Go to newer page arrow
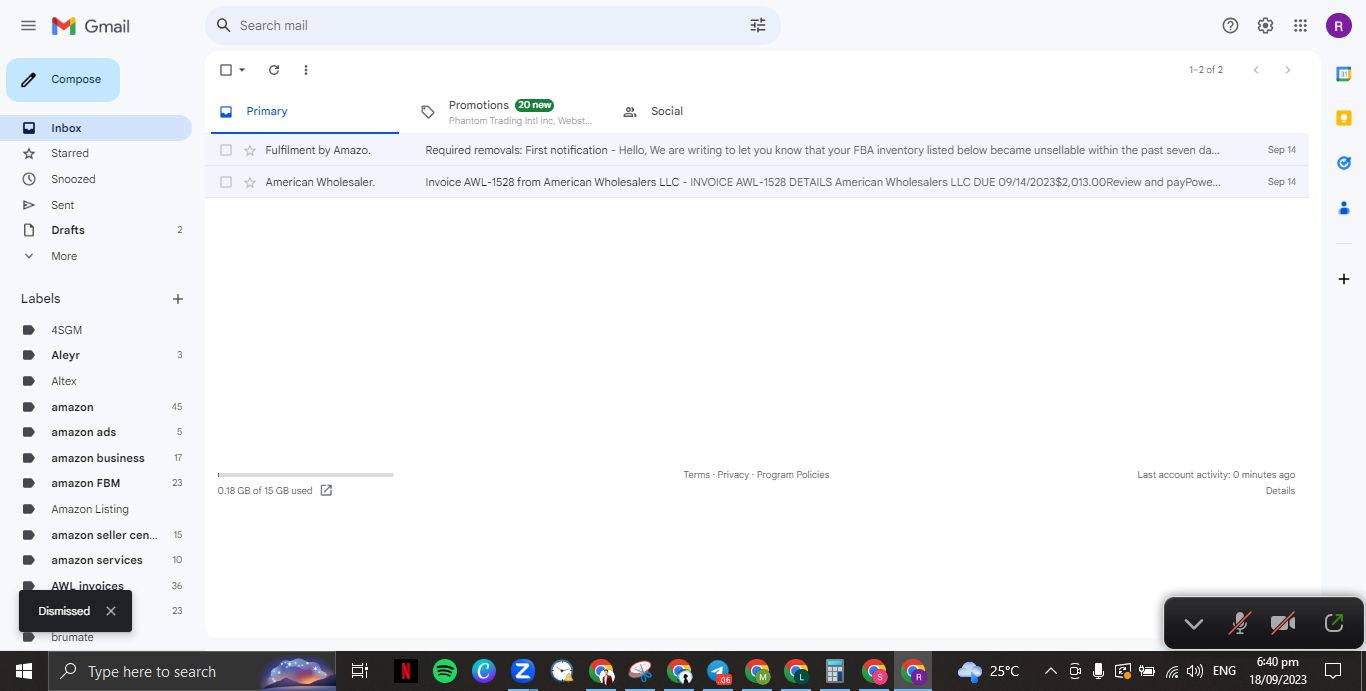The width and height of the screenshot is (1366, 691). click(1256, 70)
